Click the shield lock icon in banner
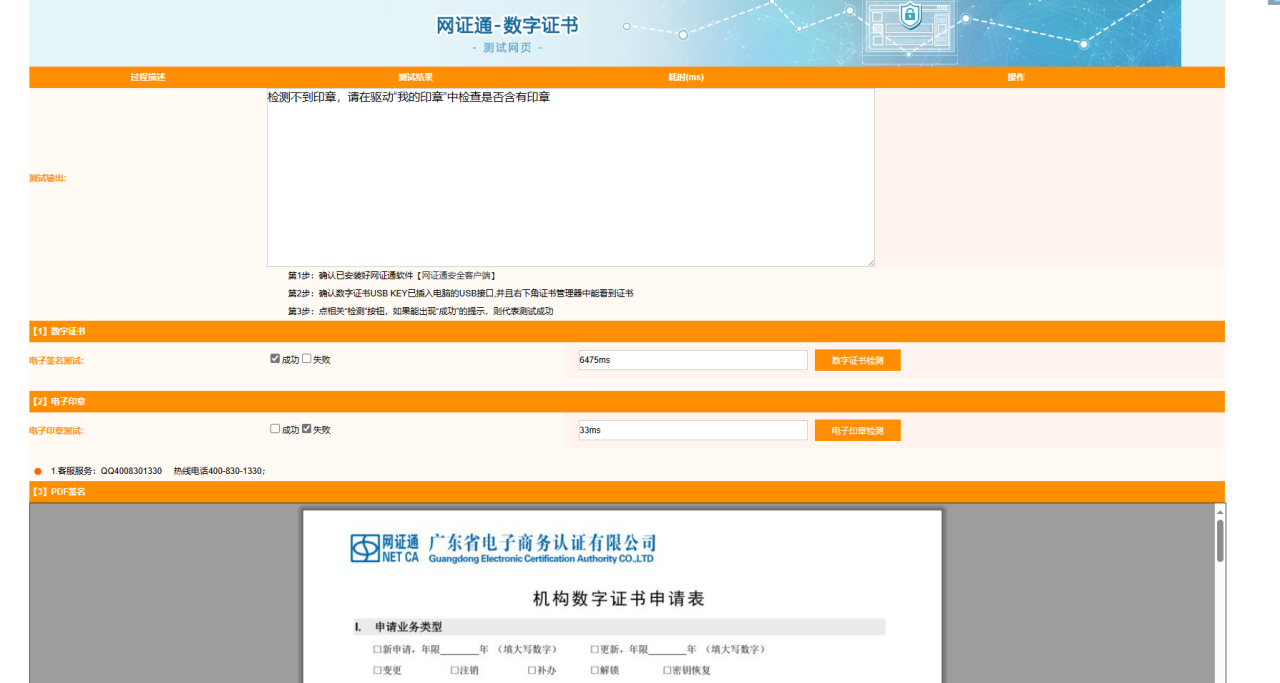 point(909,15)
